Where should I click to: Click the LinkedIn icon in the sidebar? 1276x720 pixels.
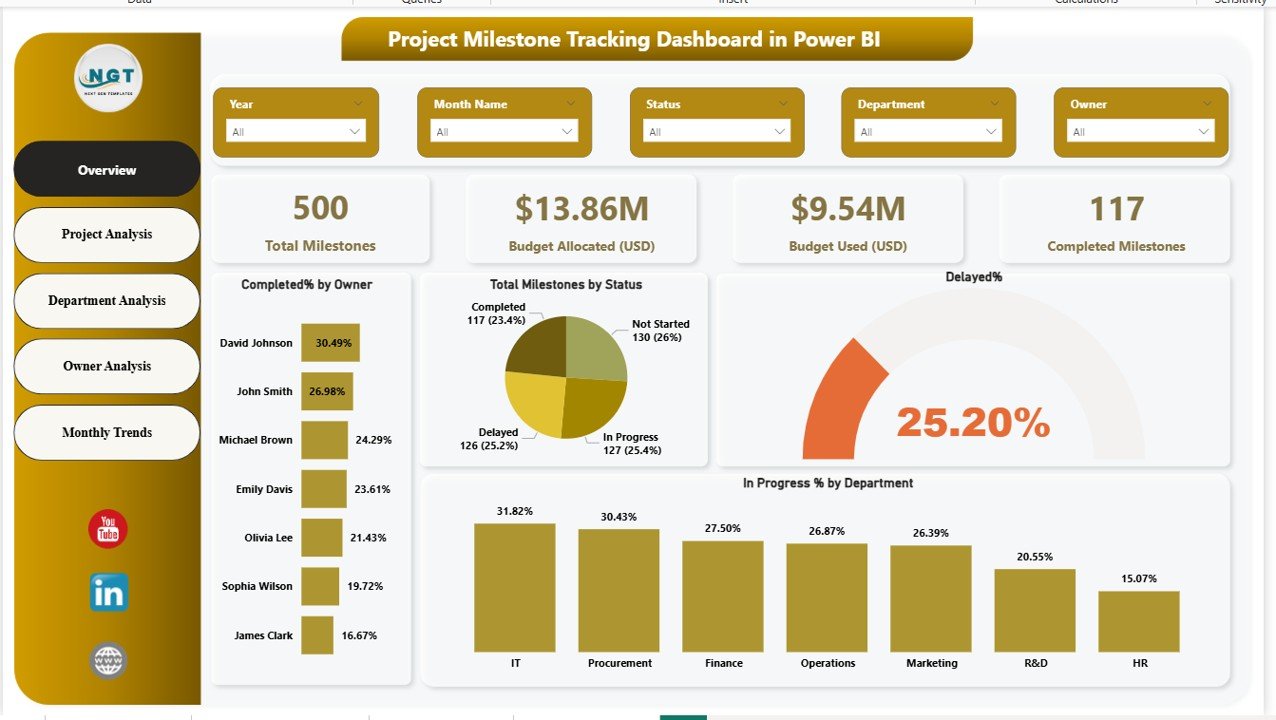click(x=107, y=592)
